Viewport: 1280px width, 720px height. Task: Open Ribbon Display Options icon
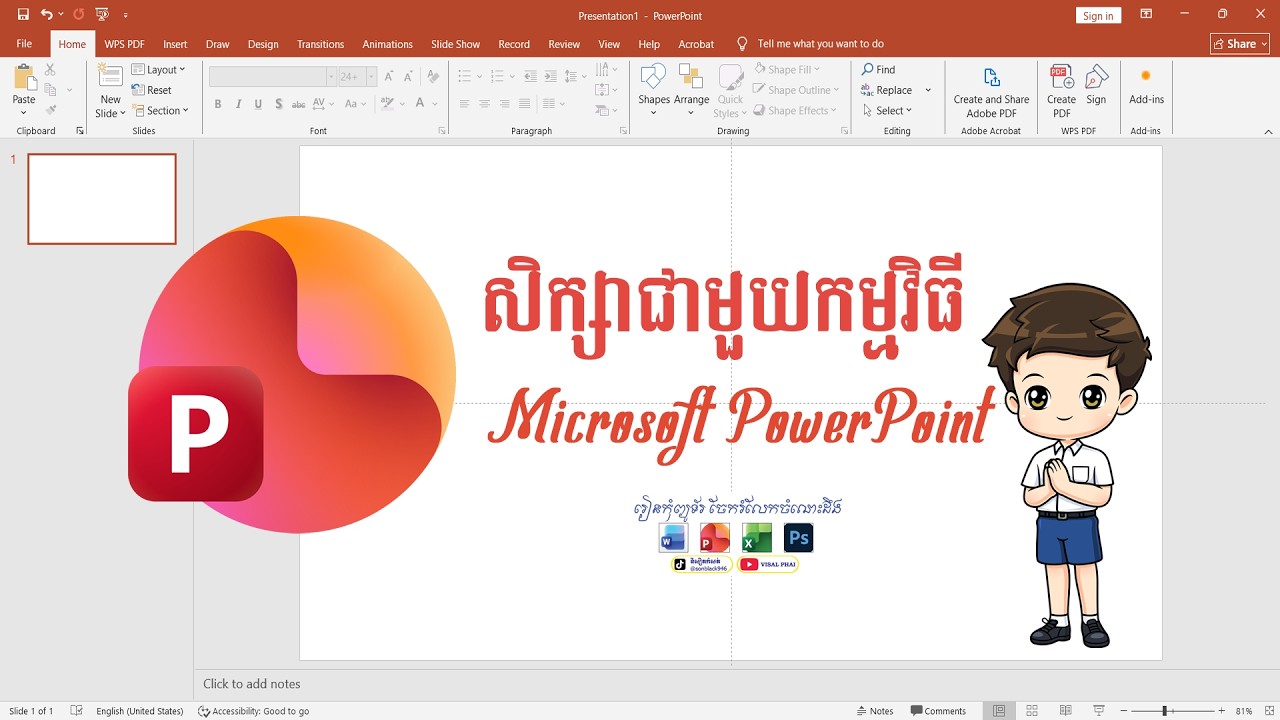[1146, 14]
